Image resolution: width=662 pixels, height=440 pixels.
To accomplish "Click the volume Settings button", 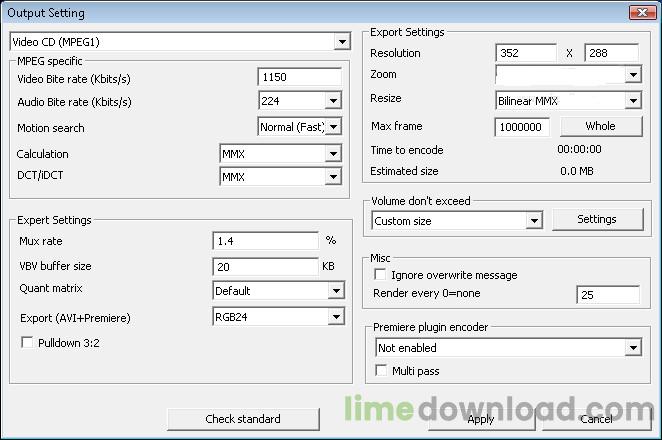I will tap(596, 219).
